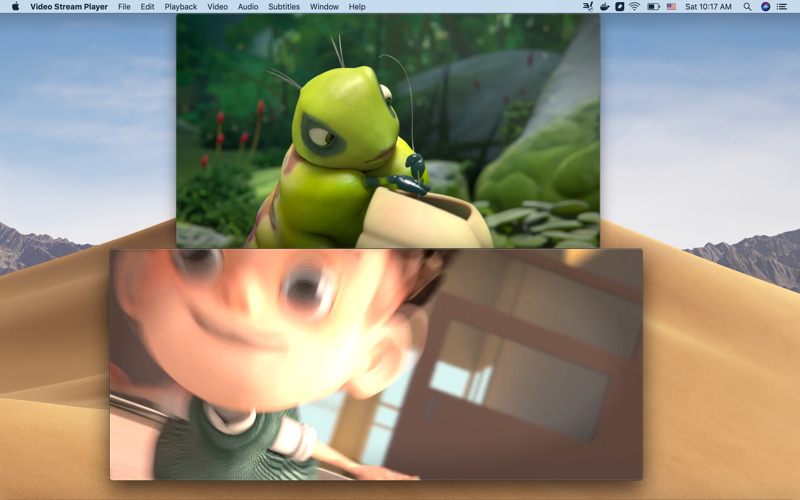Image resolution: width=800 pixels, height=500 pixels.
Task: Click the leftmost checkmark status menu bar icon
Action: 588,7
